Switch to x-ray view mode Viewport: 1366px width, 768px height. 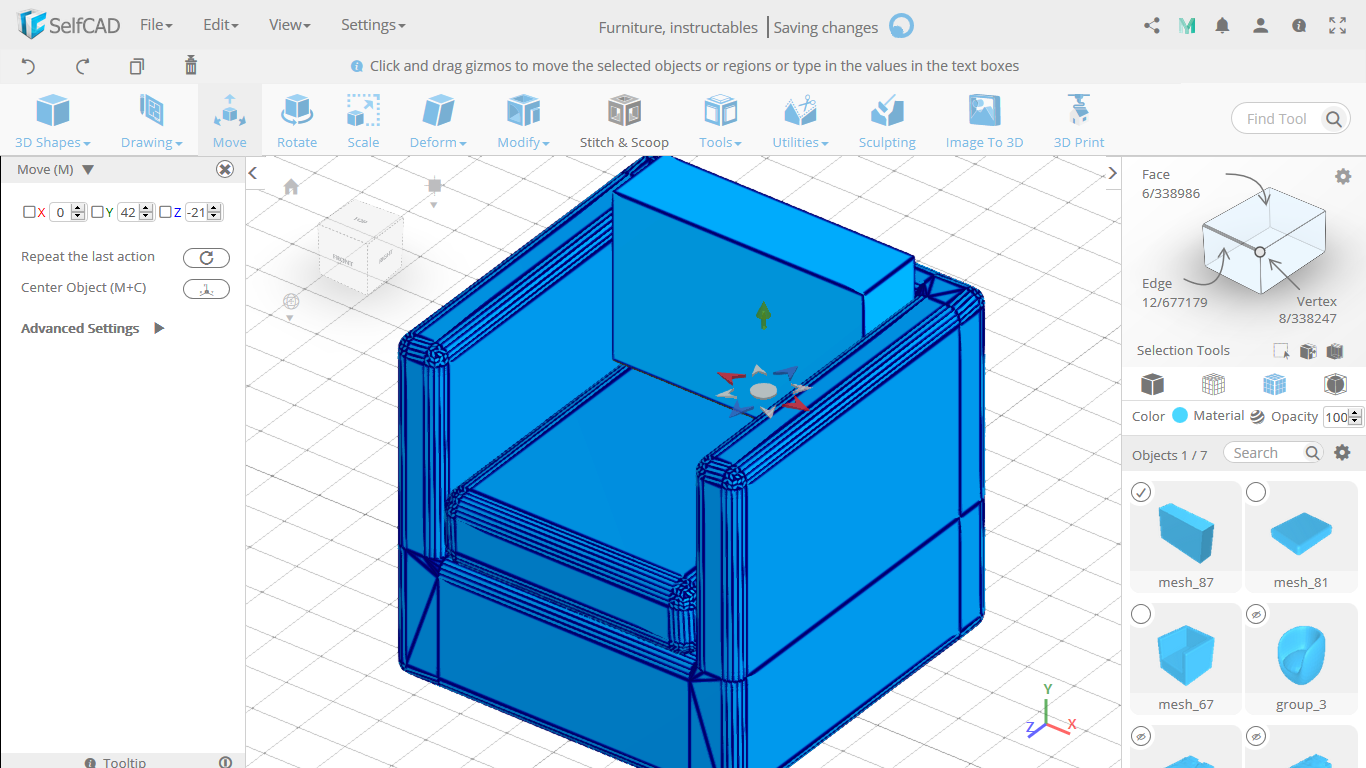point(1335,384)
